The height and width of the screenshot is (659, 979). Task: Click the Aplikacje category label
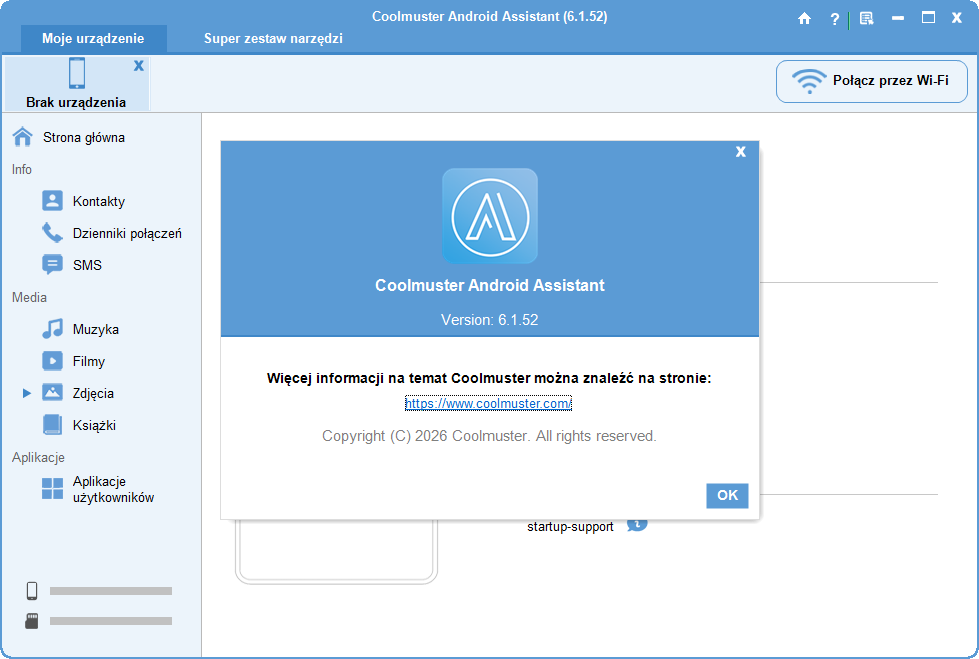(x=38, y=457)
